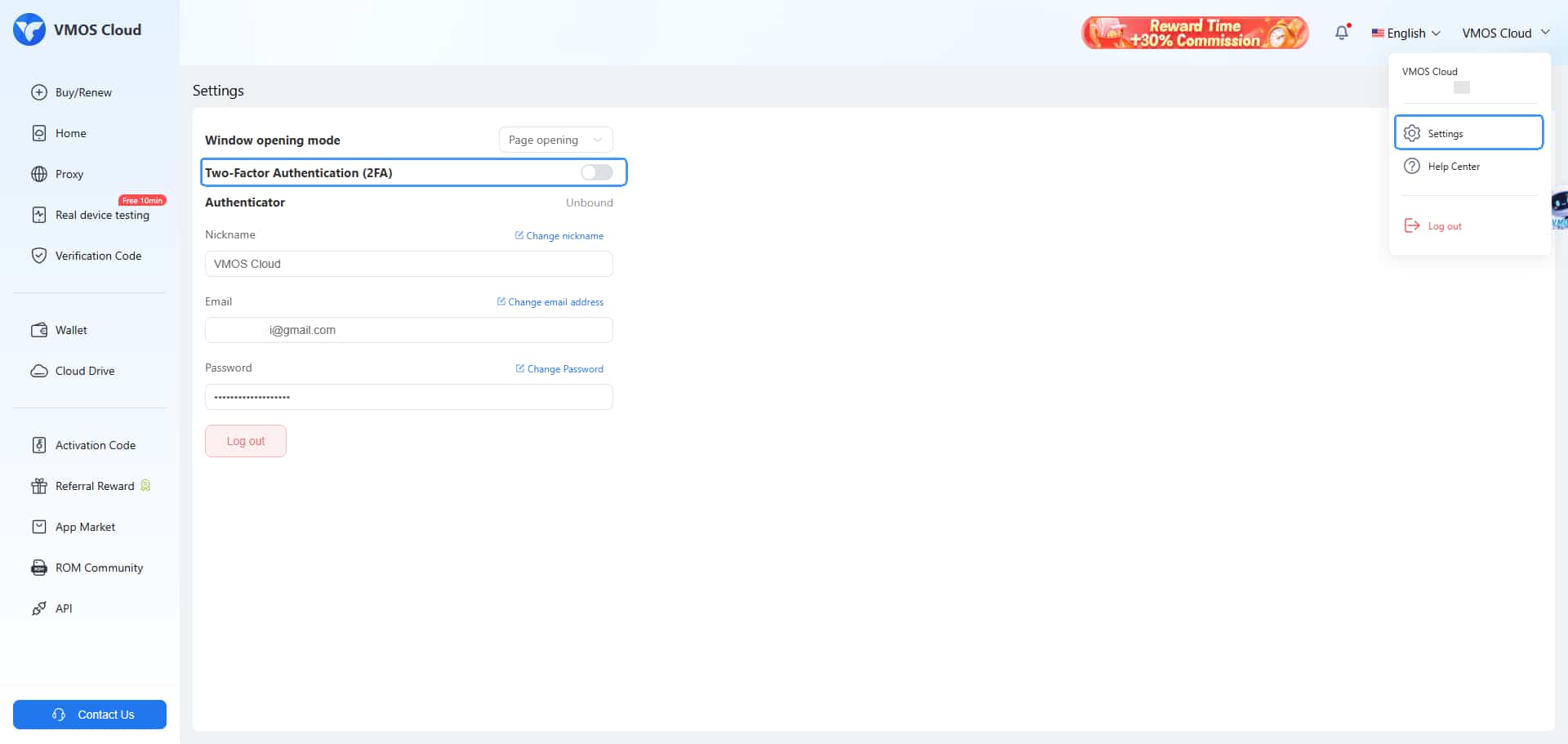This screenshot has width=1568, height=744.
Task: Click the Referral Reward gift icon
Action: coord(39,486)
